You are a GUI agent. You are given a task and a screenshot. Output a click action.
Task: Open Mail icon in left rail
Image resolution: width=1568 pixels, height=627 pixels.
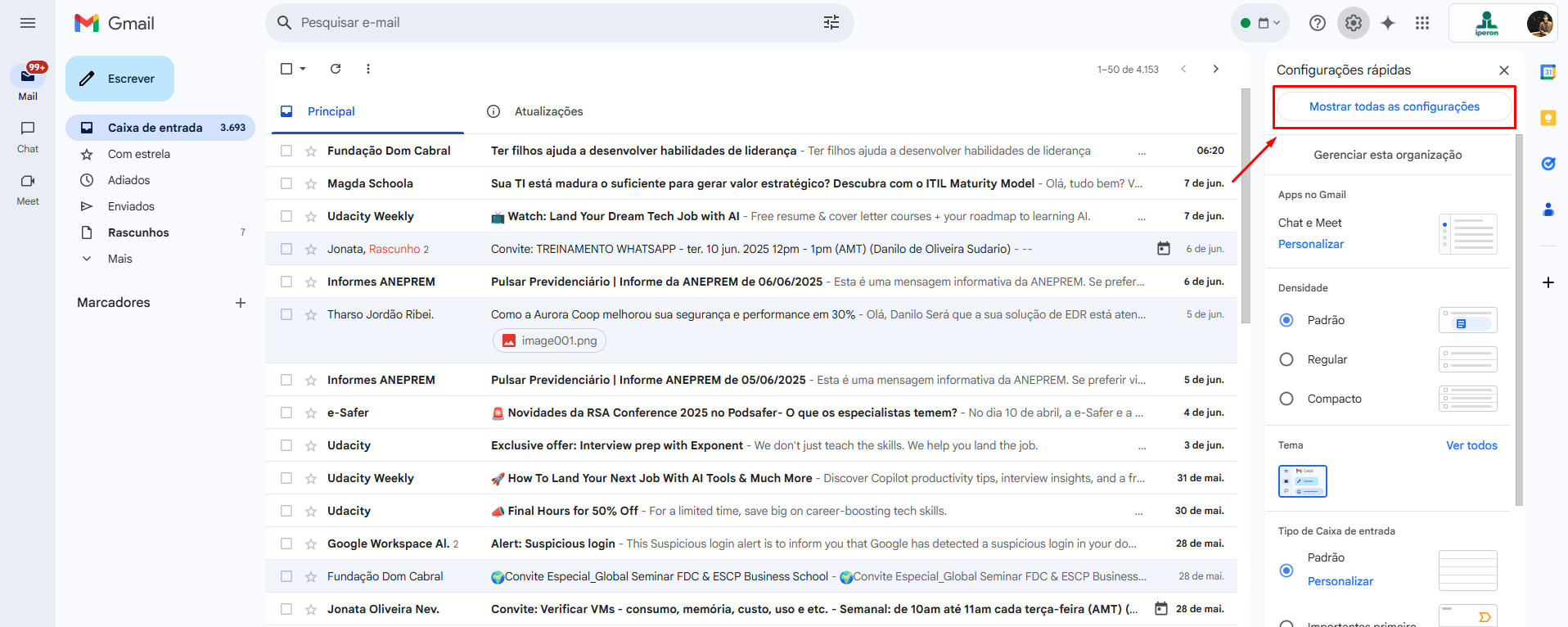coord(28,76)
